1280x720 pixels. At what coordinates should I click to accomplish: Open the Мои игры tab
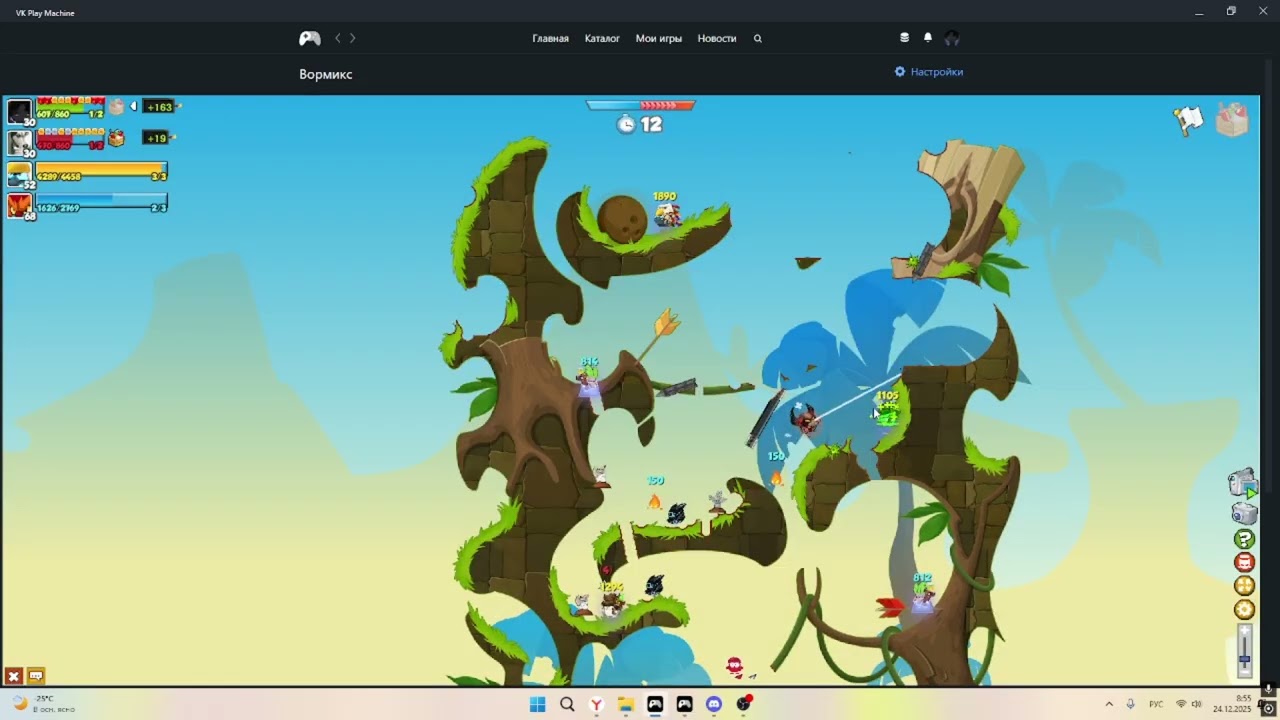659,38
